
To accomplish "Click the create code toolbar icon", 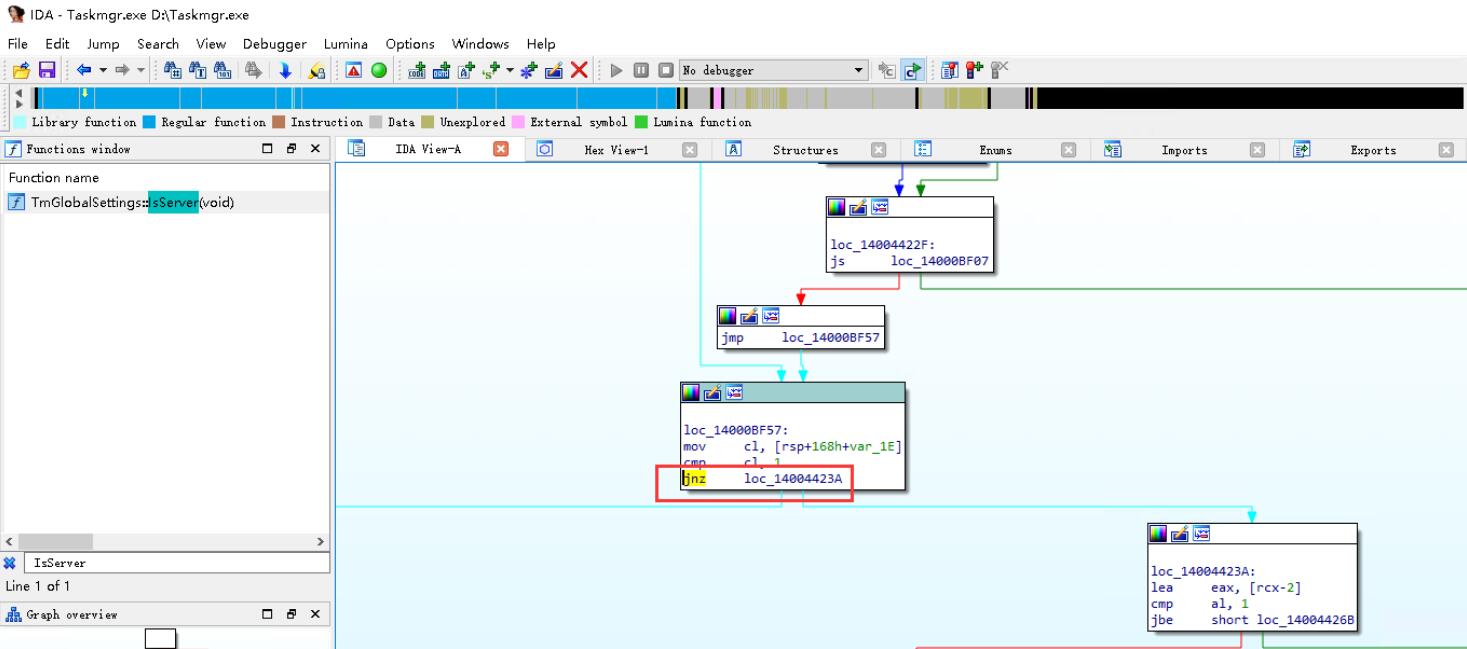I will [415, 70].
